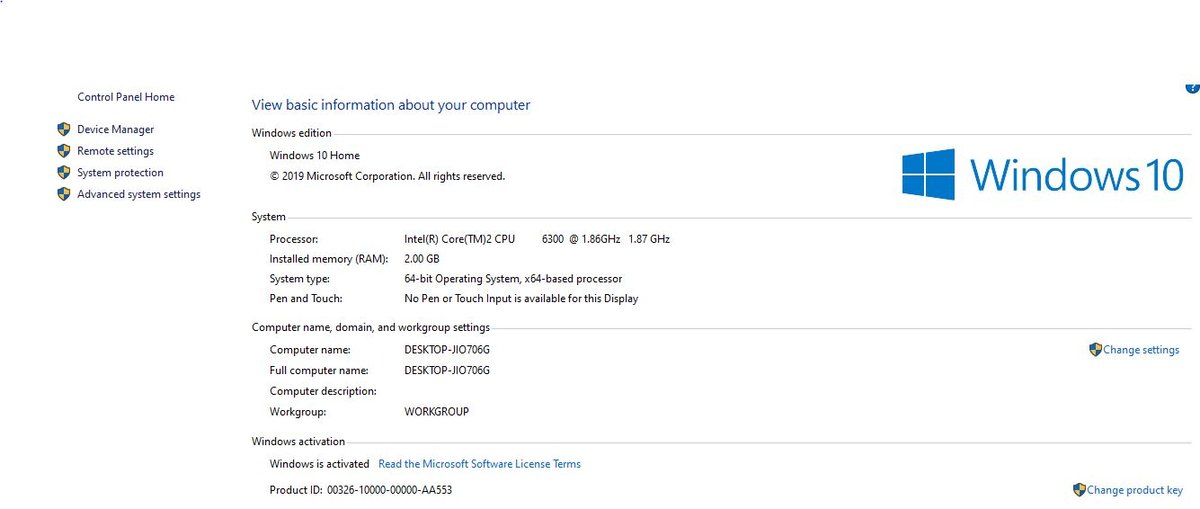
Task: Select the No Pen or Touch Input text
Action: click(521, 299)
